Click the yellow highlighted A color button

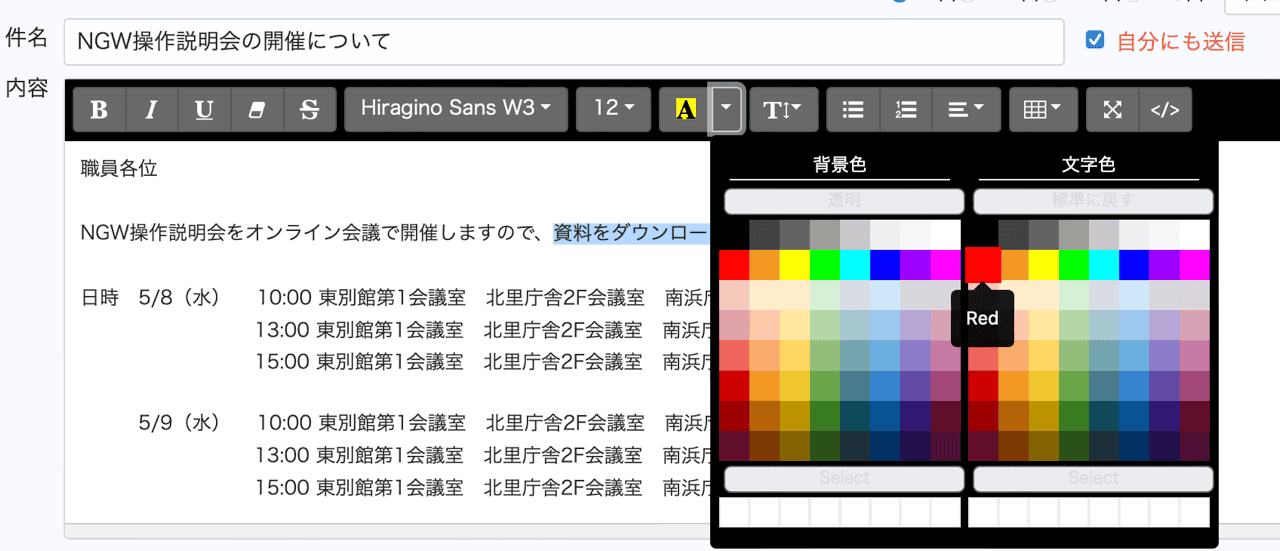pos(685,110)
